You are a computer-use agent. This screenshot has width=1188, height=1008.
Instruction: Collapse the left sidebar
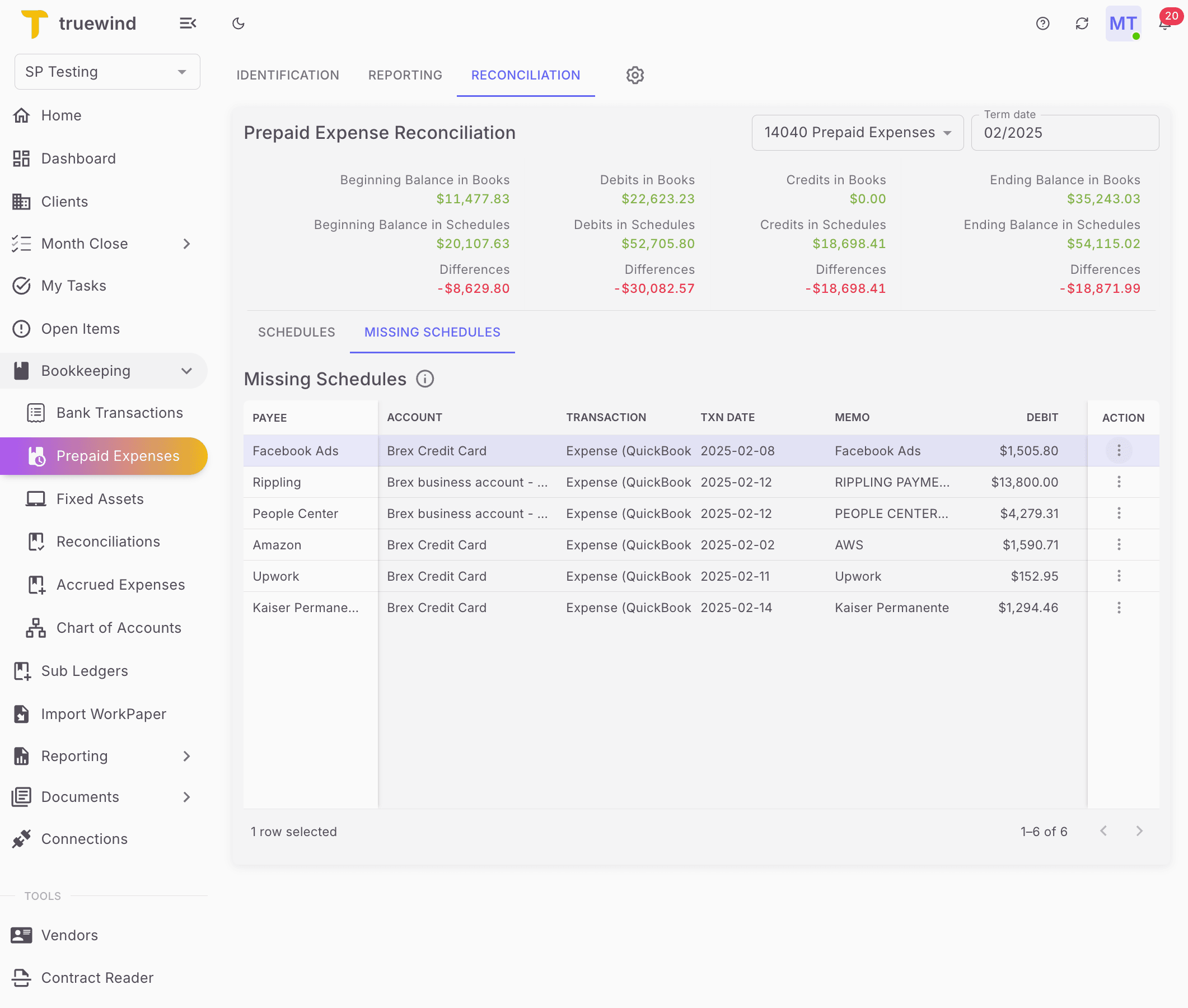tap(189, 24)
